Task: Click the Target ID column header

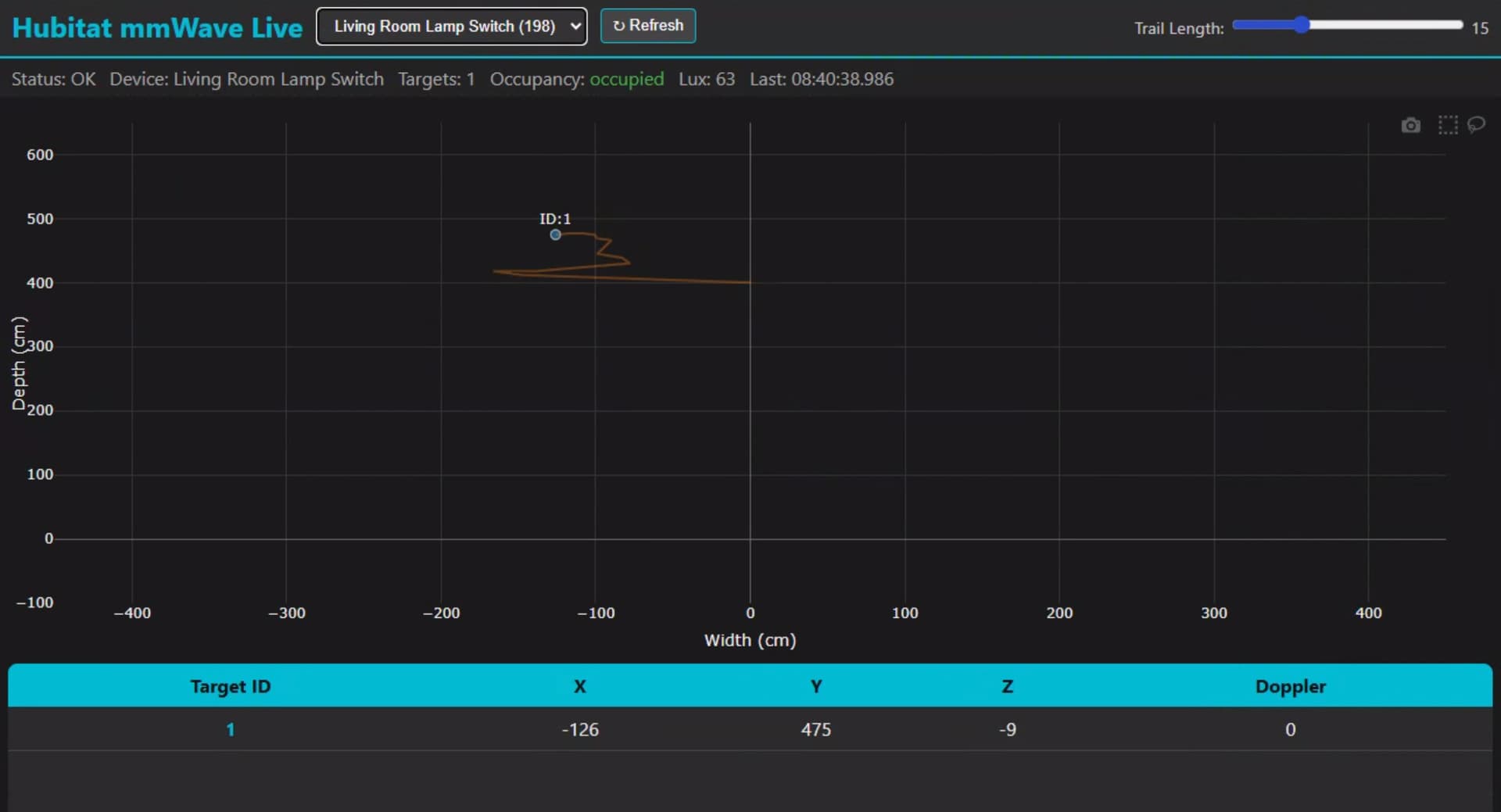Action: point(230,686)
